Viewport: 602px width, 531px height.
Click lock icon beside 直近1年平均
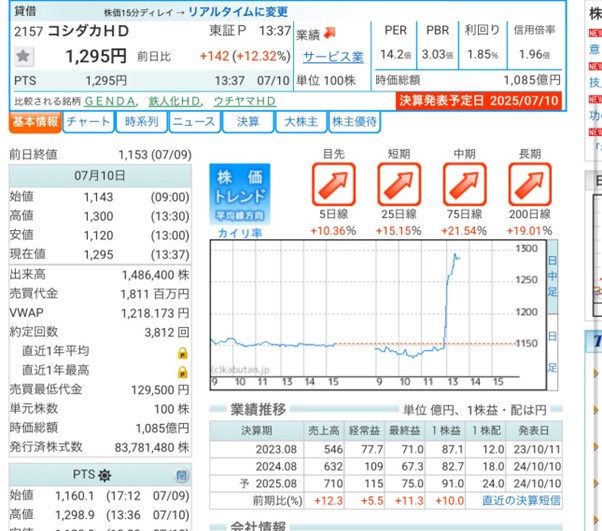coord(182,352)
